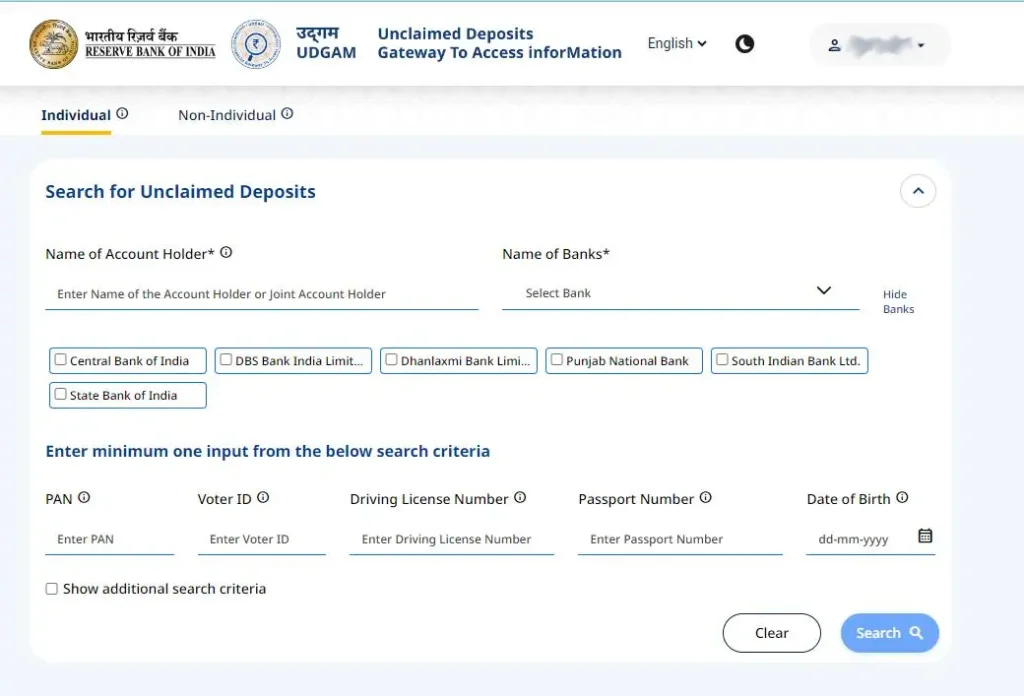Click info icon next to Non-Individual tab

pos(287,114)
